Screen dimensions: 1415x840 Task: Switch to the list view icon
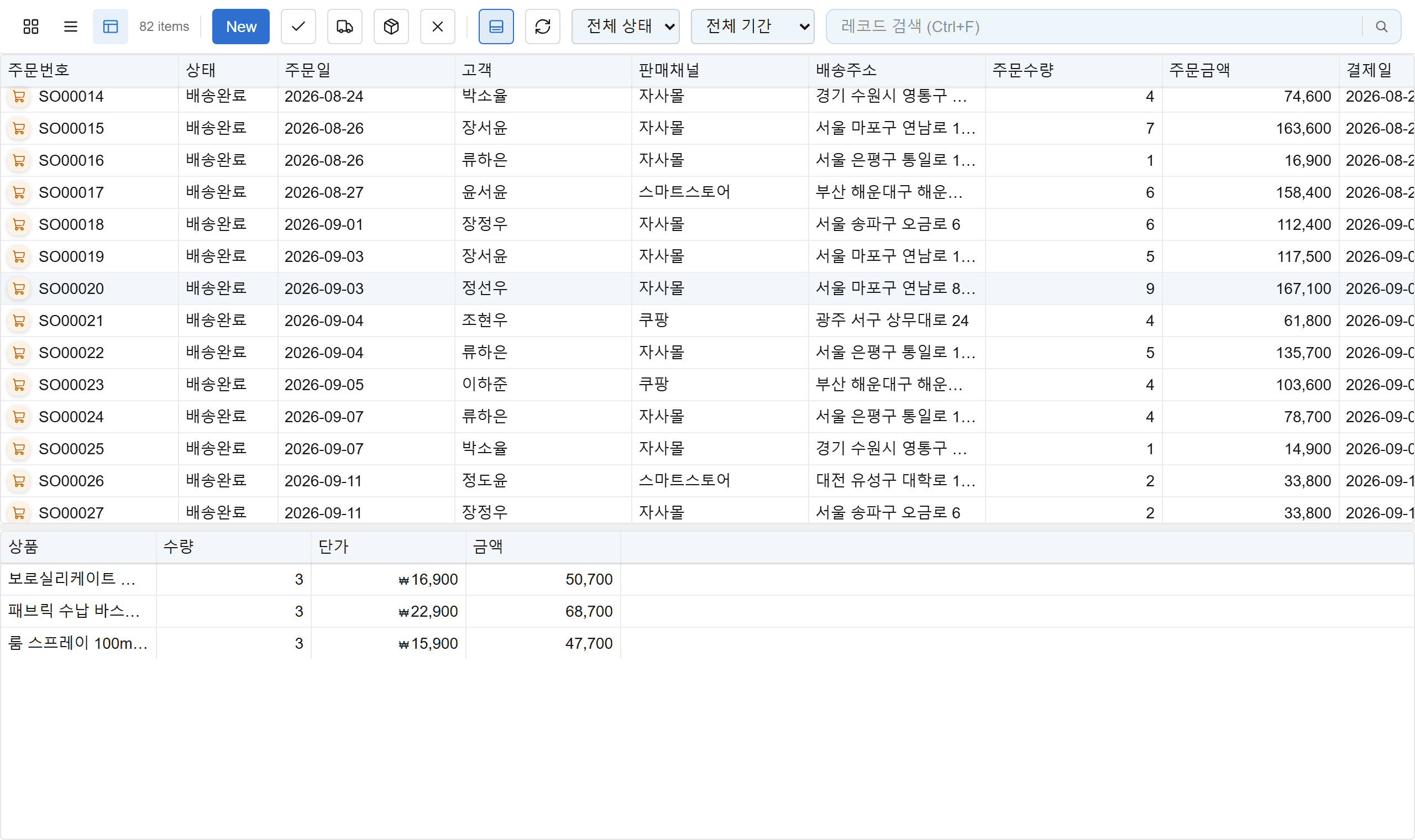pos(71,27)
